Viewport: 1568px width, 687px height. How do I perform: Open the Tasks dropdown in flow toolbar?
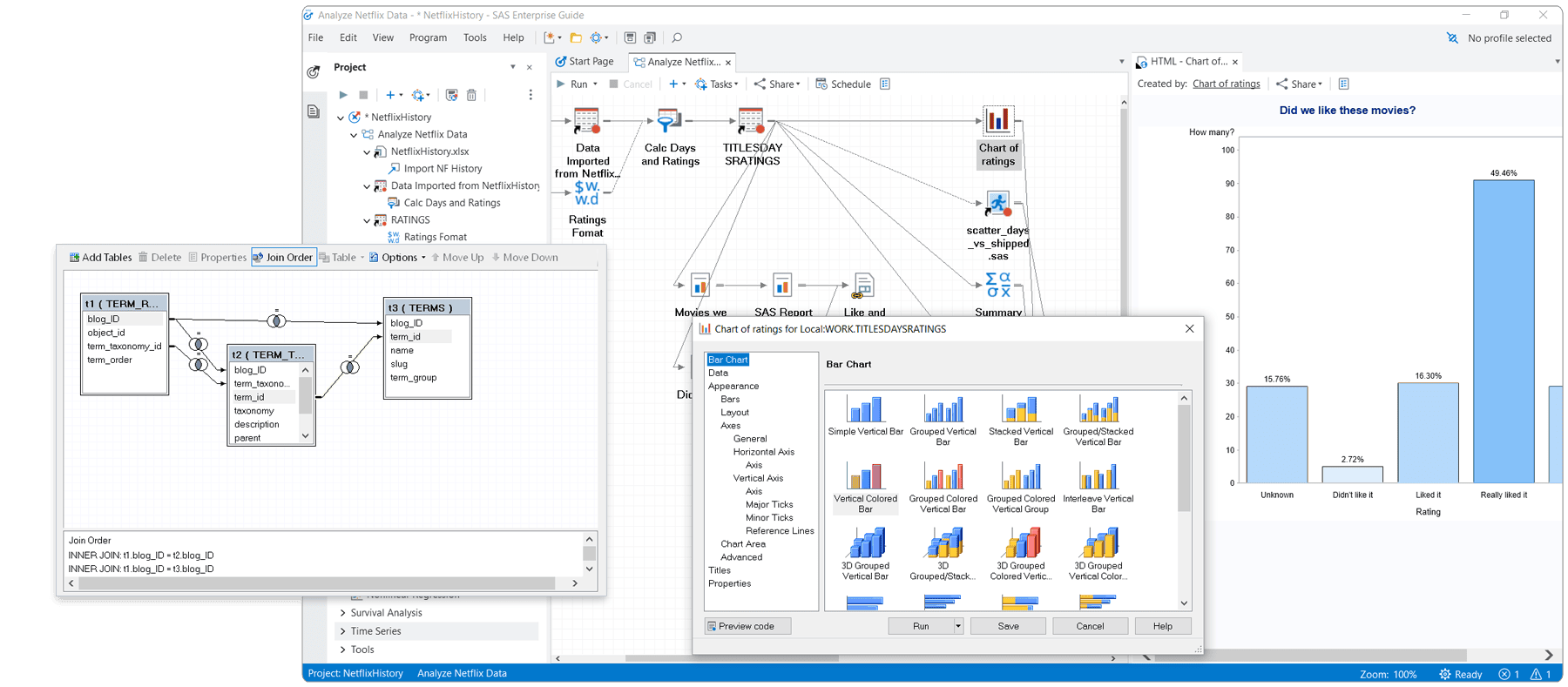pyautogui.click(x=716, y=84)
